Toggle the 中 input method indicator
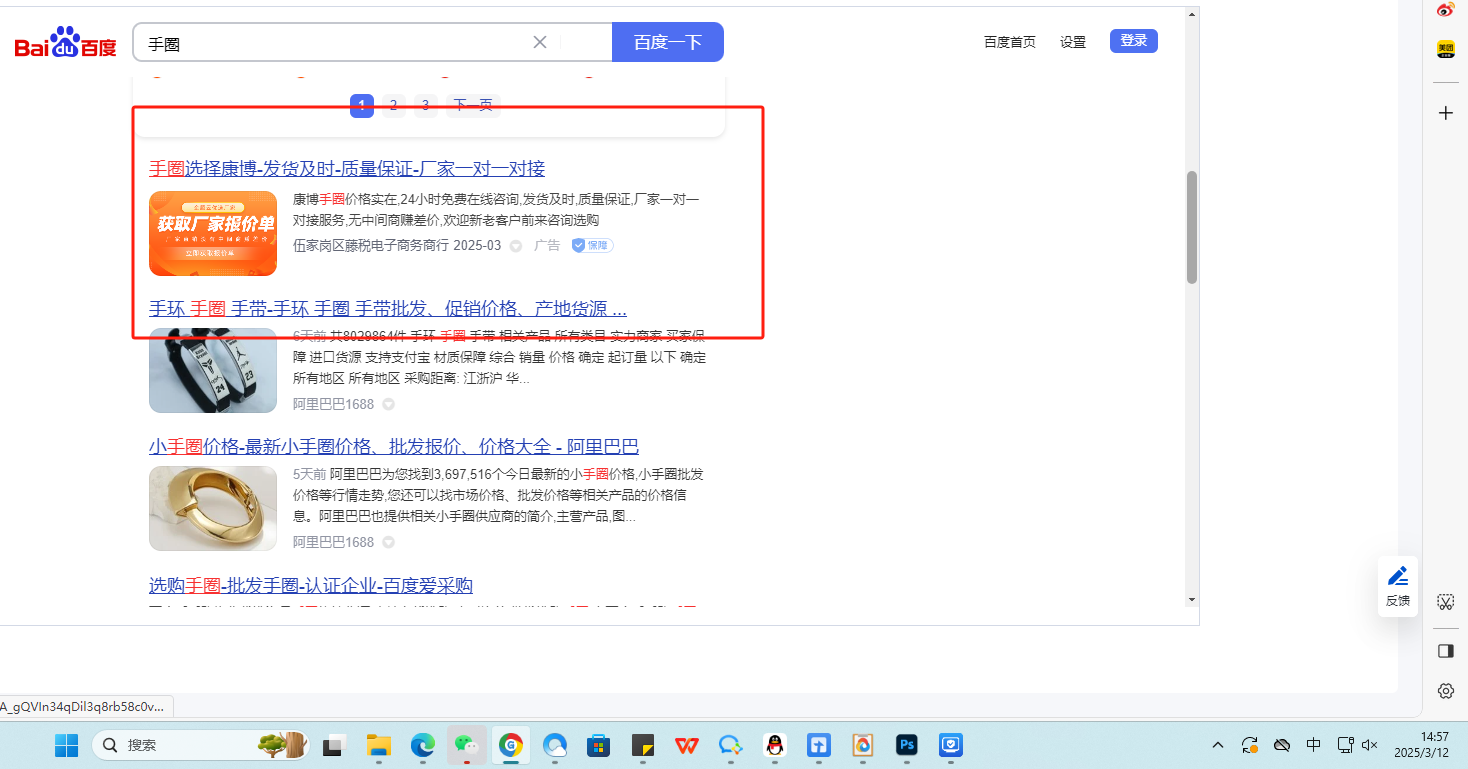 click(1314, 745)
